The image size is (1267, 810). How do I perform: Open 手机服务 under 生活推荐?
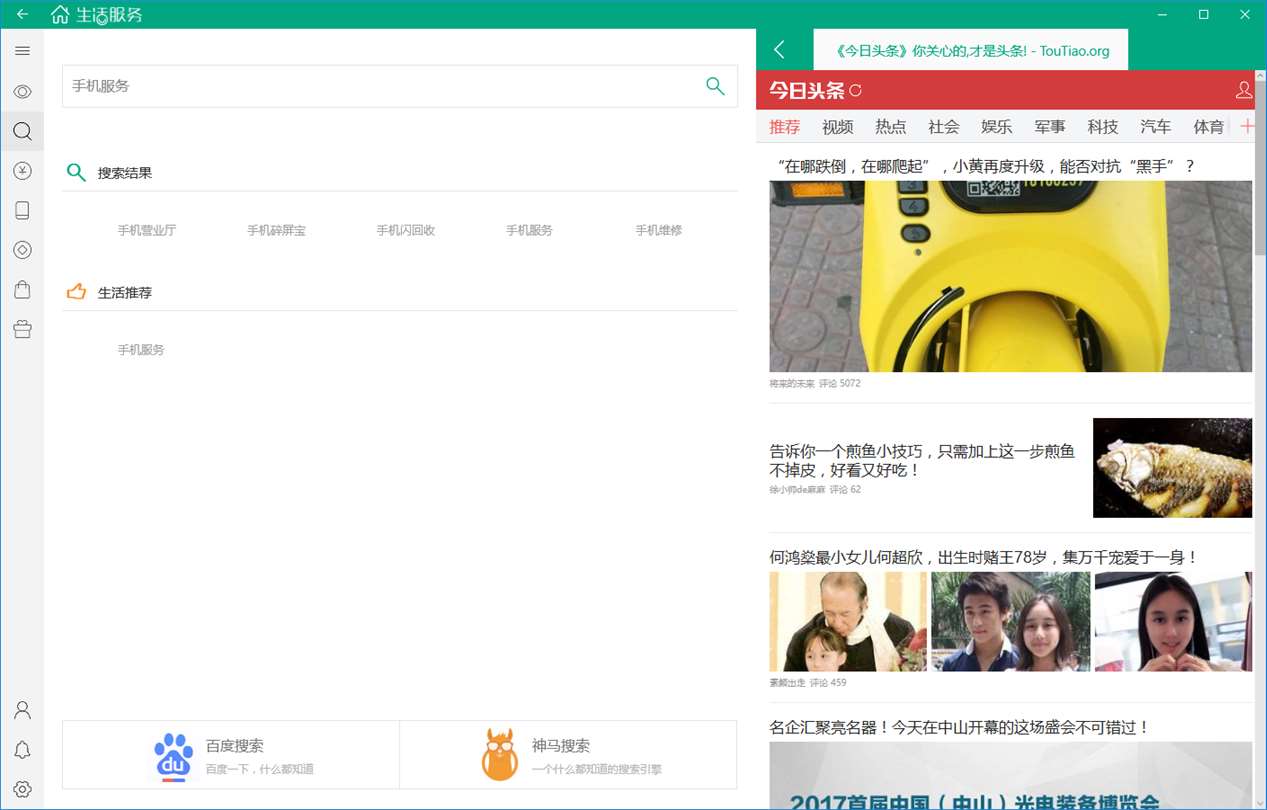(141, 350)
